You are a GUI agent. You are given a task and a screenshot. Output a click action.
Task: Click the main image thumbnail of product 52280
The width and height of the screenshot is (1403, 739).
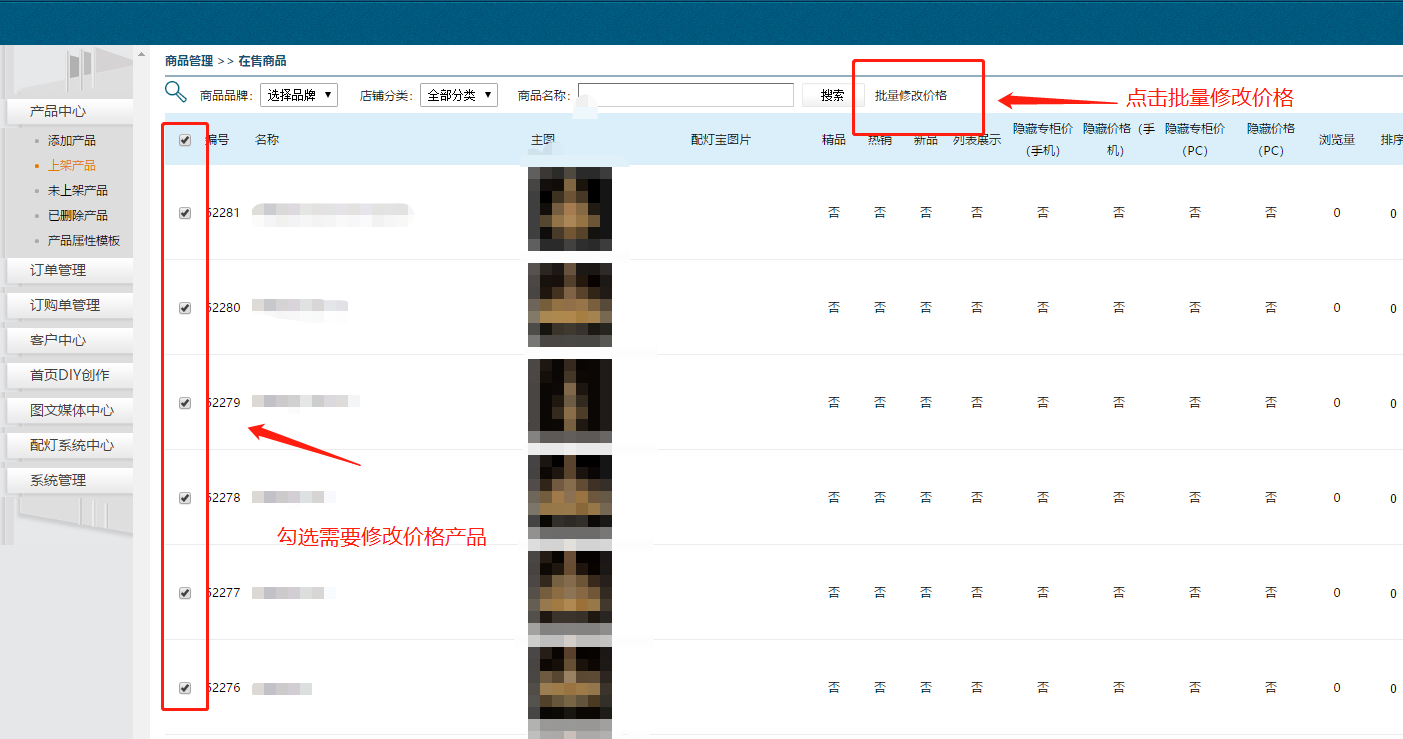click(570, 305)
